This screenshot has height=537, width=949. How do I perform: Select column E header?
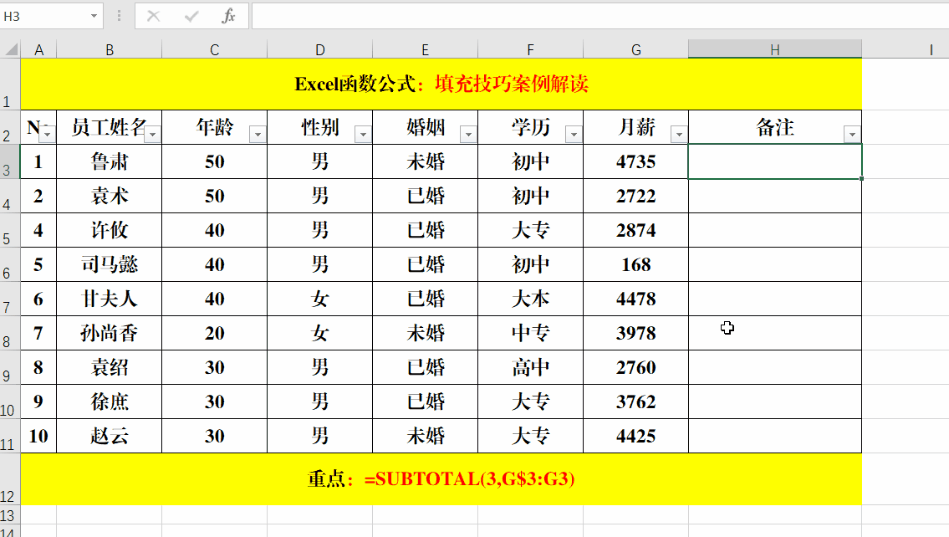[425, 50]
